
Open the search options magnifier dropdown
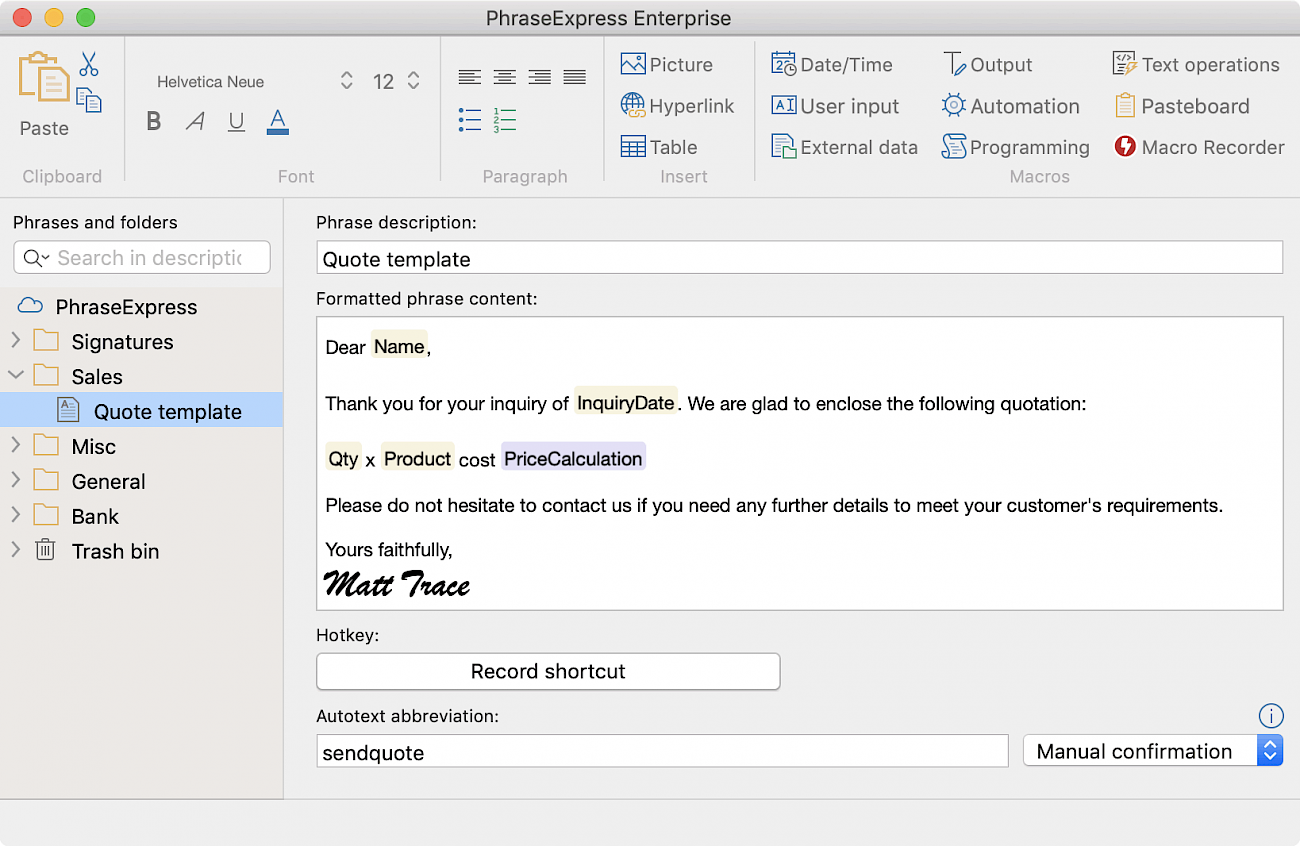[x=36, y=258]
